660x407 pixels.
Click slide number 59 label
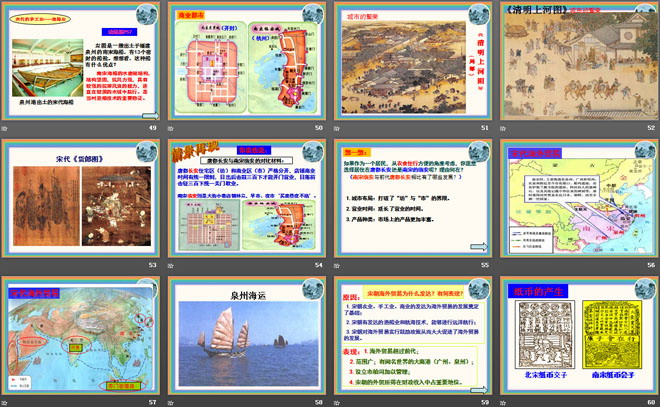(x=485, y=402)
